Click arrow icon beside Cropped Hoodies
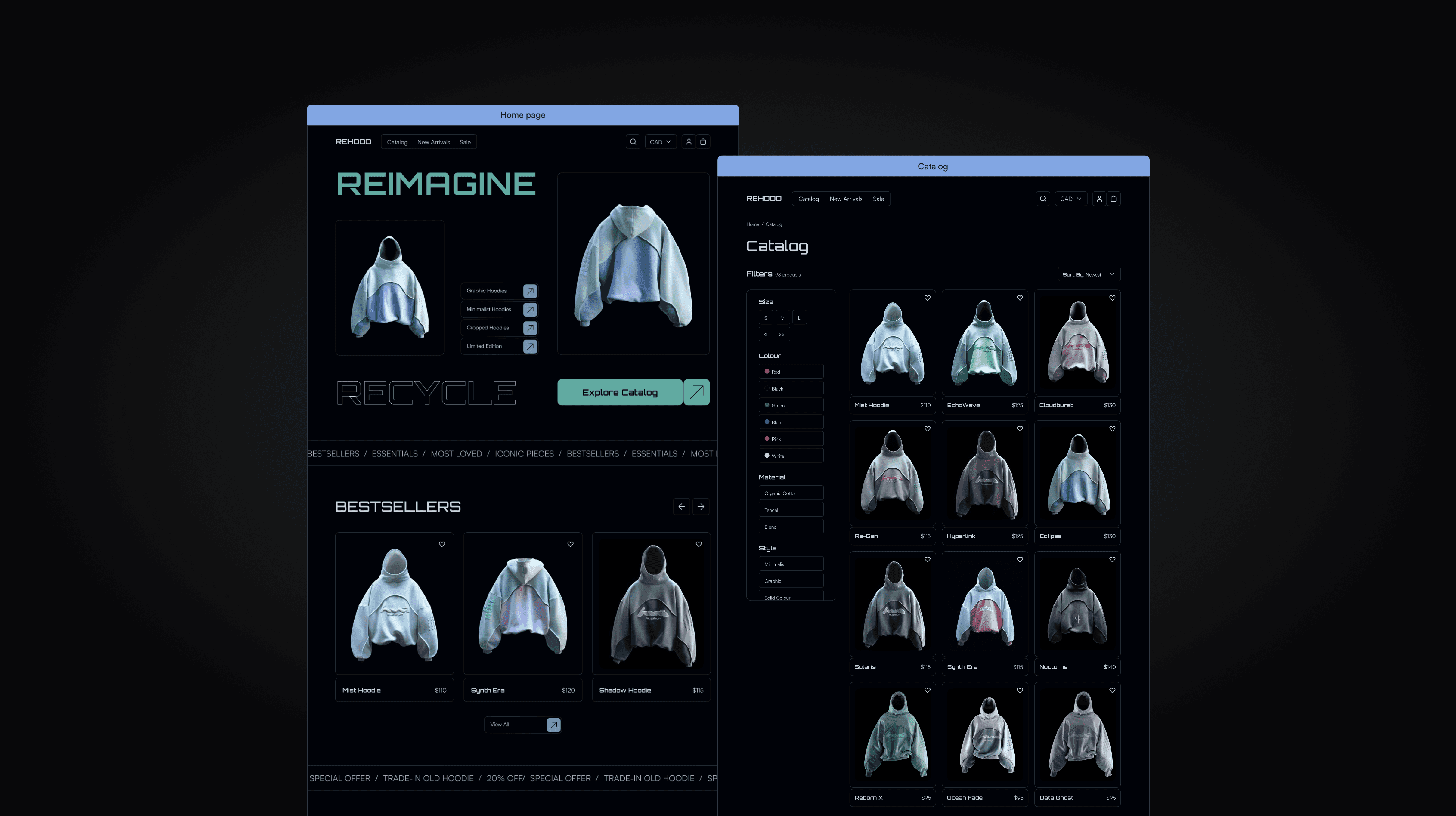 530,328
